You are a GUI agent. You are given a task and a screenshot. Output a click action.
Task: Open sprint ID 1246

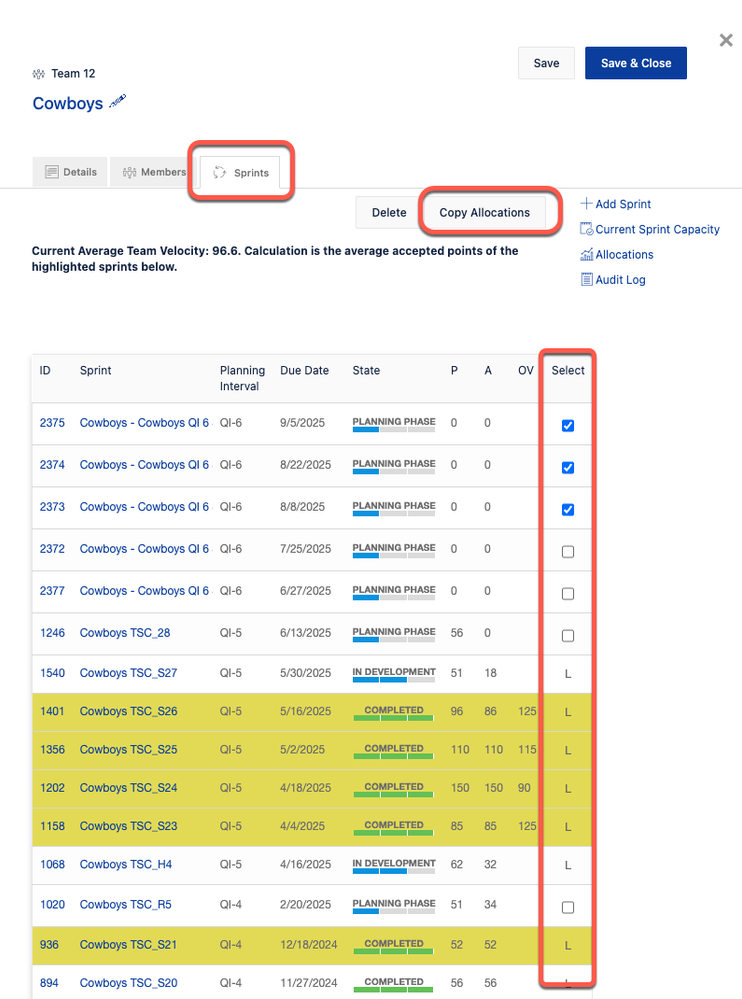(x=52, y=633)
